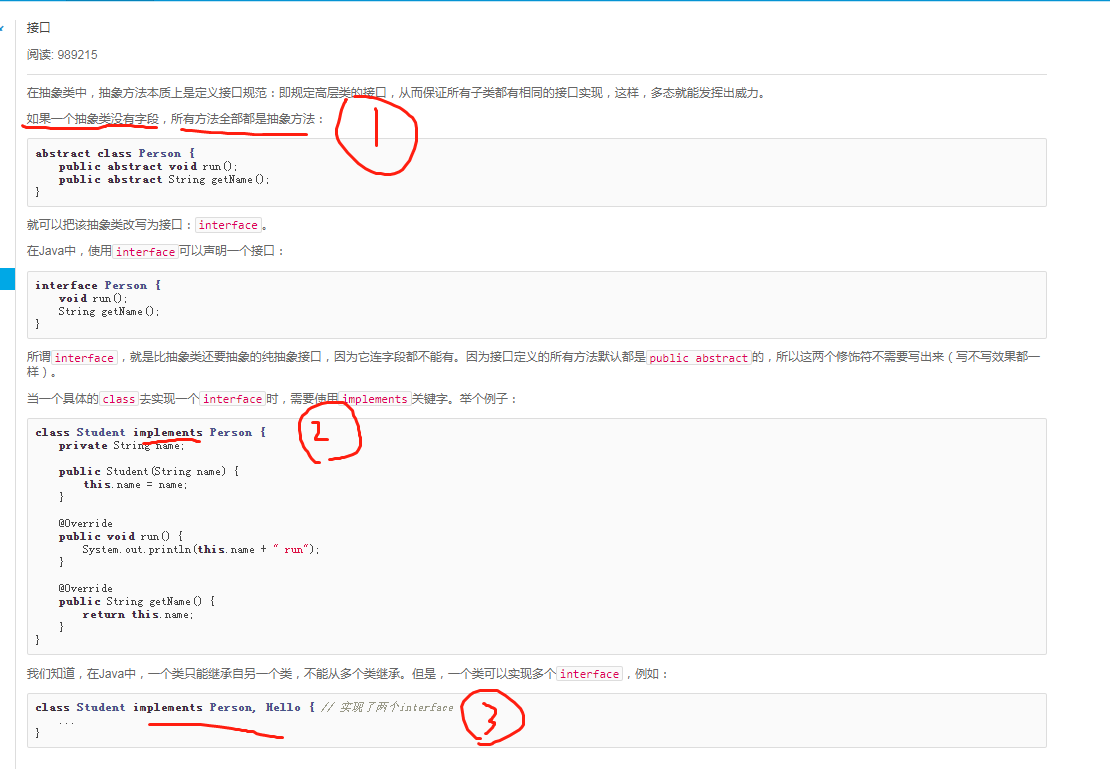Click inline code interface before ，例如：
The width and height of the screenshot is (1110, 769).
(590, 674)
